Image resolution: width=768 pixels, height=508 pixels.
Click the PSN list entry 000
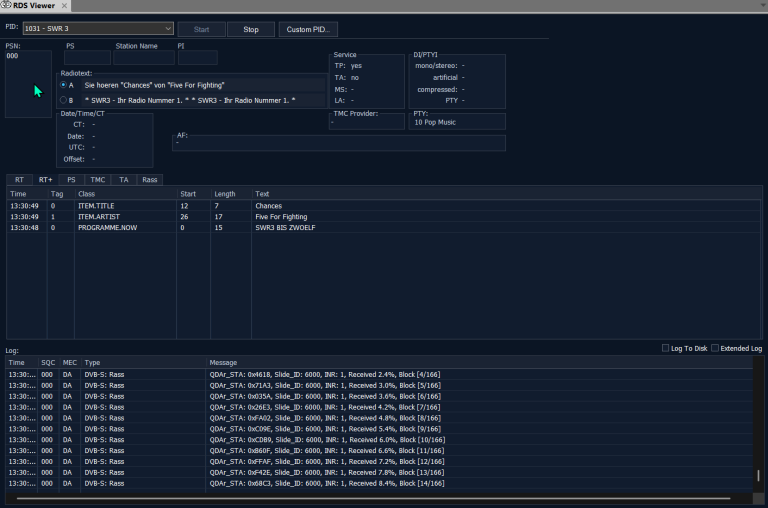12,56
